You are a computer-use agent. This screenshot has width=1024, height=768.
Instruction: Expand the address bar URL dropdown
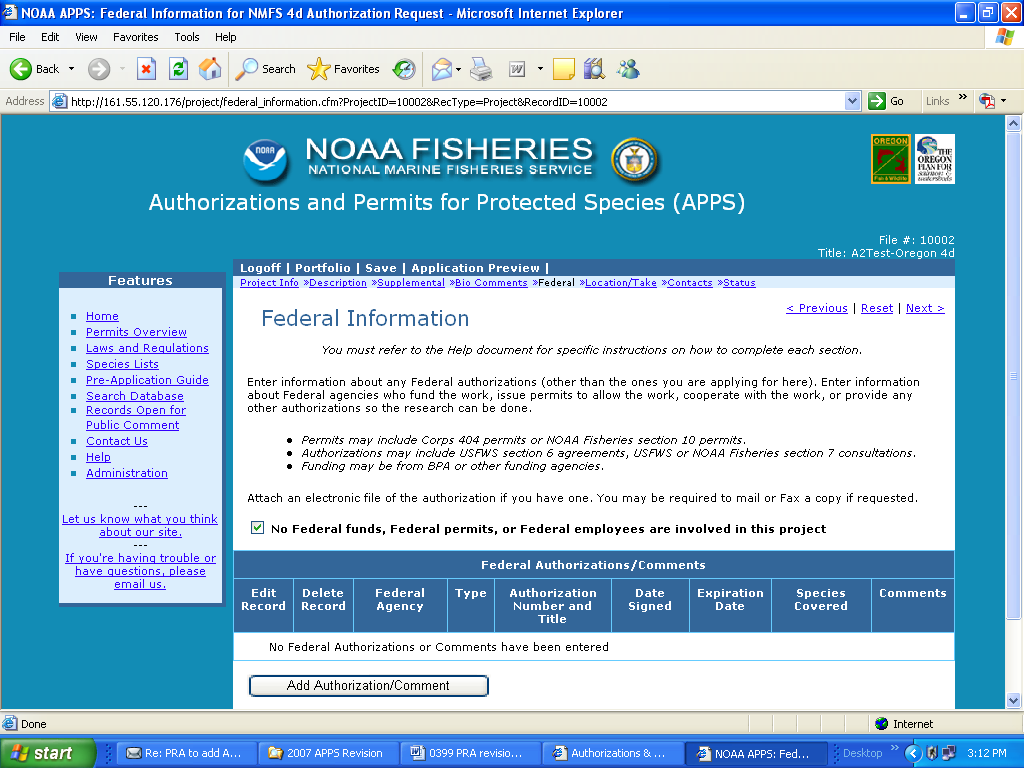(852, 101)
